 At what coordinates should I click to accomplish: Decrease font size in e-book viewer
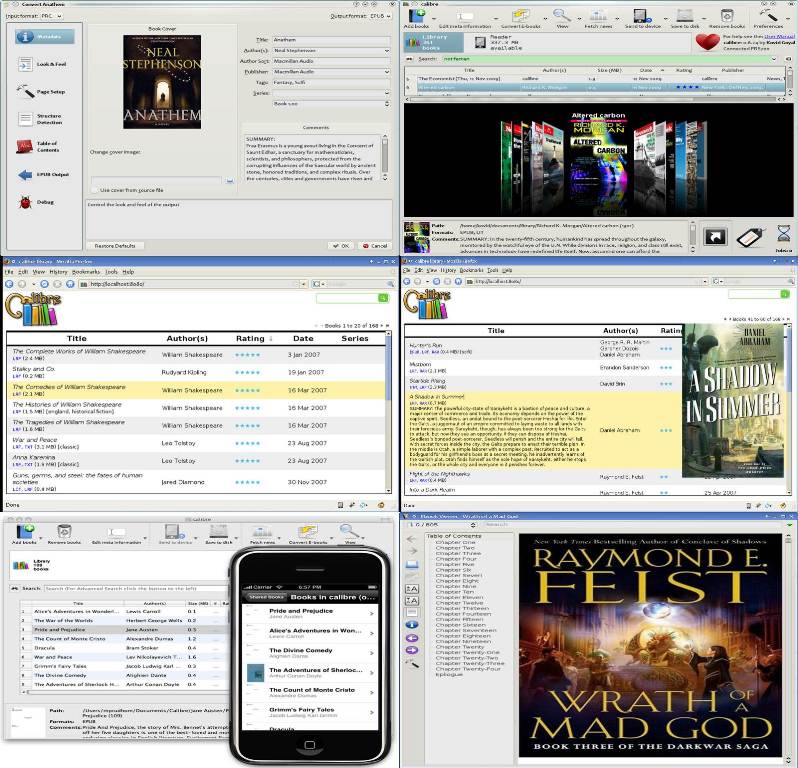pyautogui.click(x=412, y=601)
